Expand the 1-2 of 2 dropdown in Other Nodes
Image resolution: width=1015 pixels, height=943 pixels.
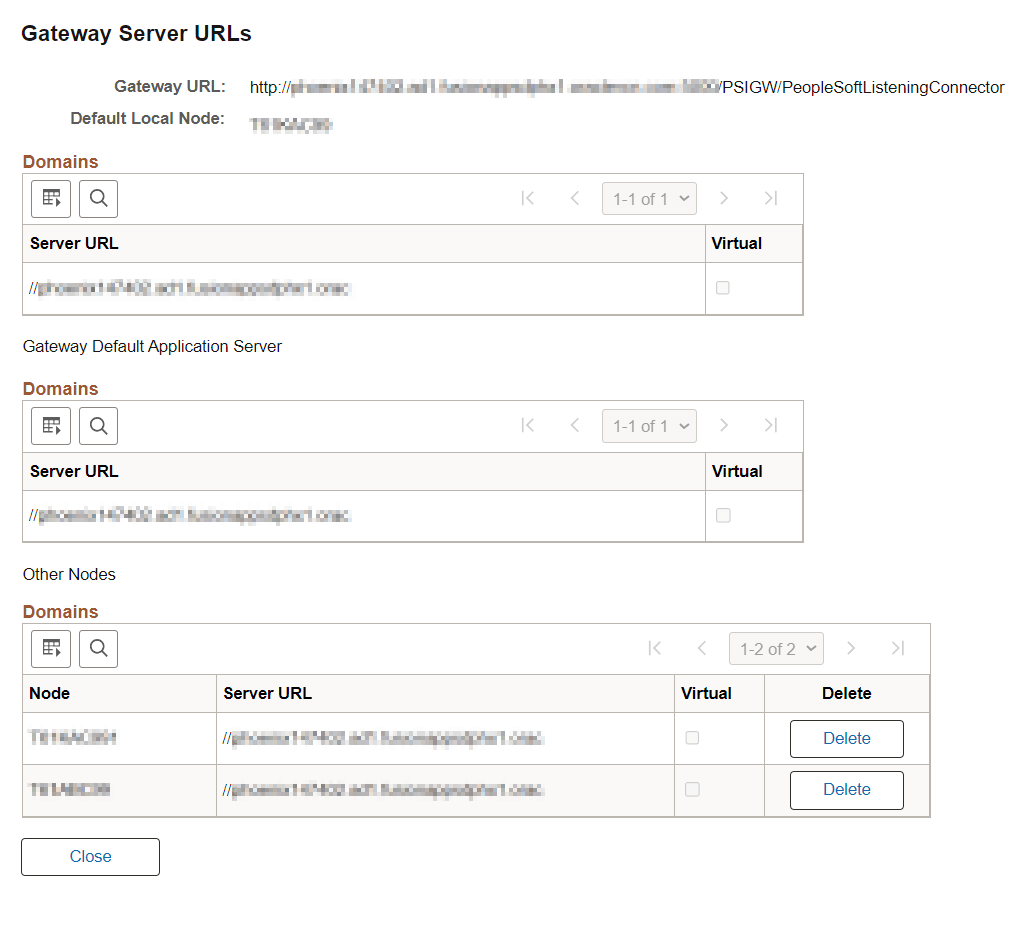click(776, 648)
